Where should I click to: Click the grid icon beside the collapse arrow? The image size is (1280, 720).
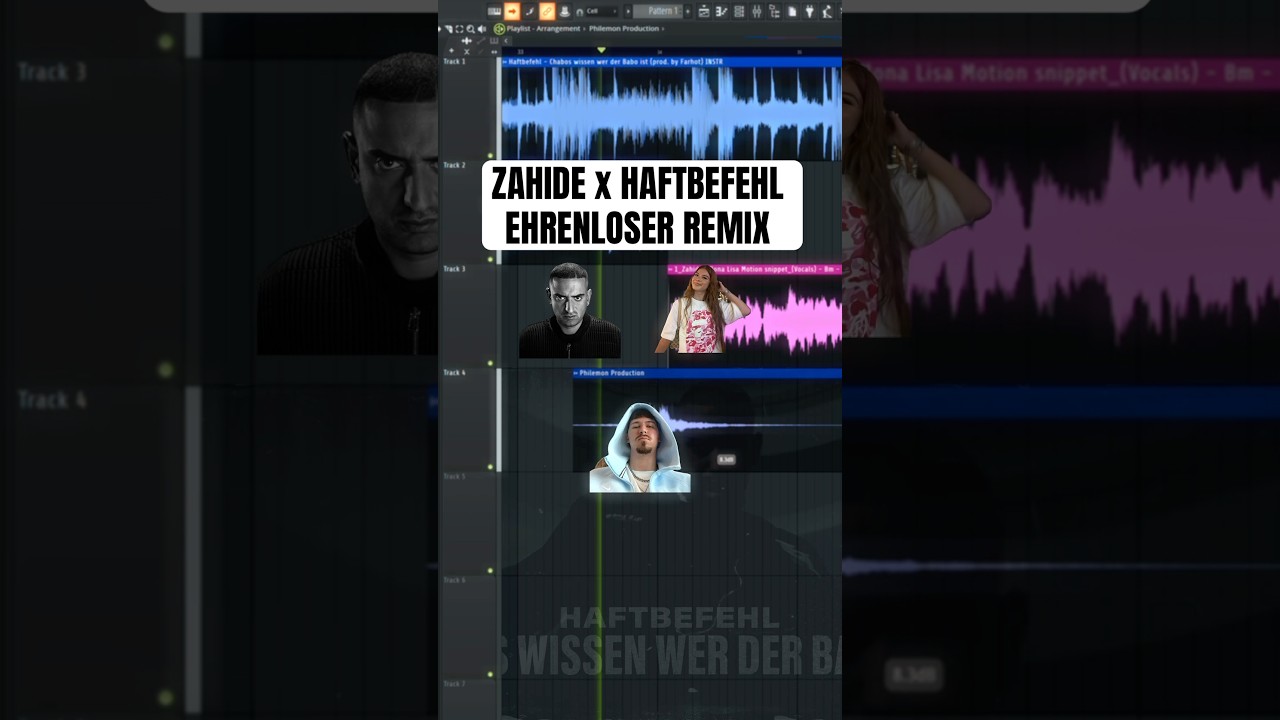click(494, 41)
